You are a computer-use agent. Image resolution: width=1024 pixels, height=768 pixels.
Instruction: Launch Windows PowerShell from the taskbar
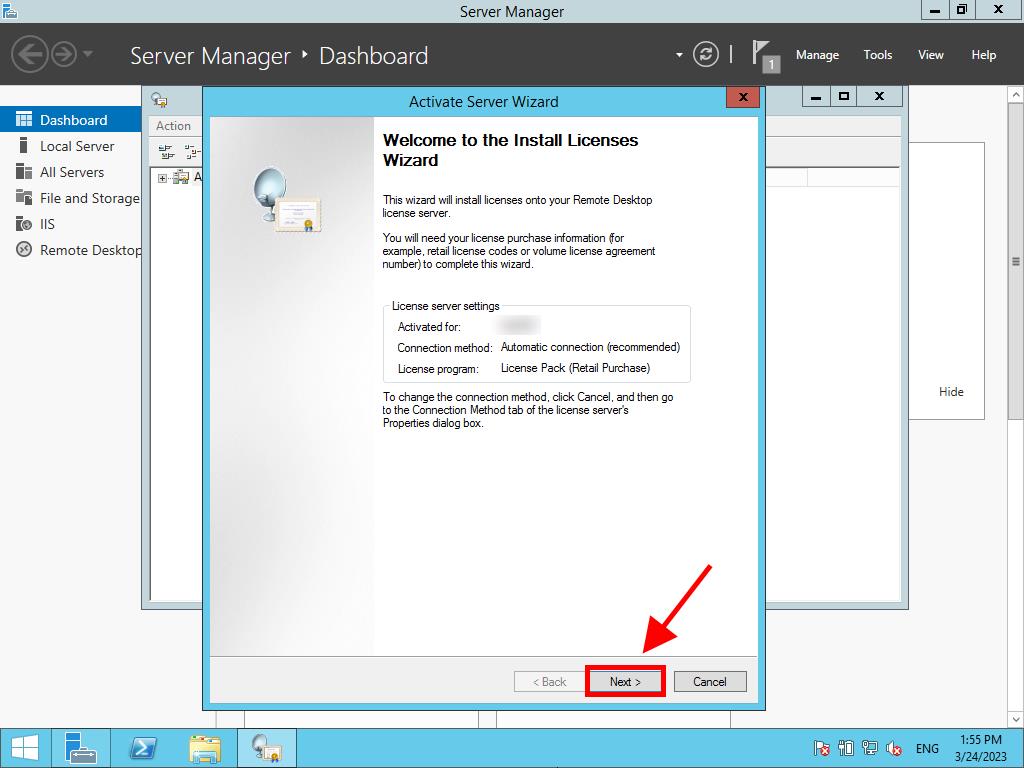pyautogui.click(x=142, y=748)
